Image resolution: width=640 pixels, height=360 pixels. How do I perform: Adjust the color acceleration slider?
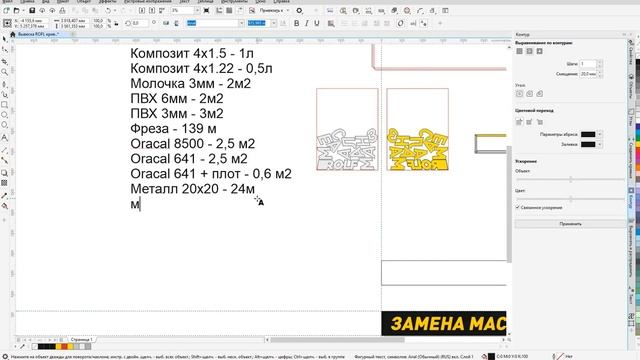pos(571,199)
